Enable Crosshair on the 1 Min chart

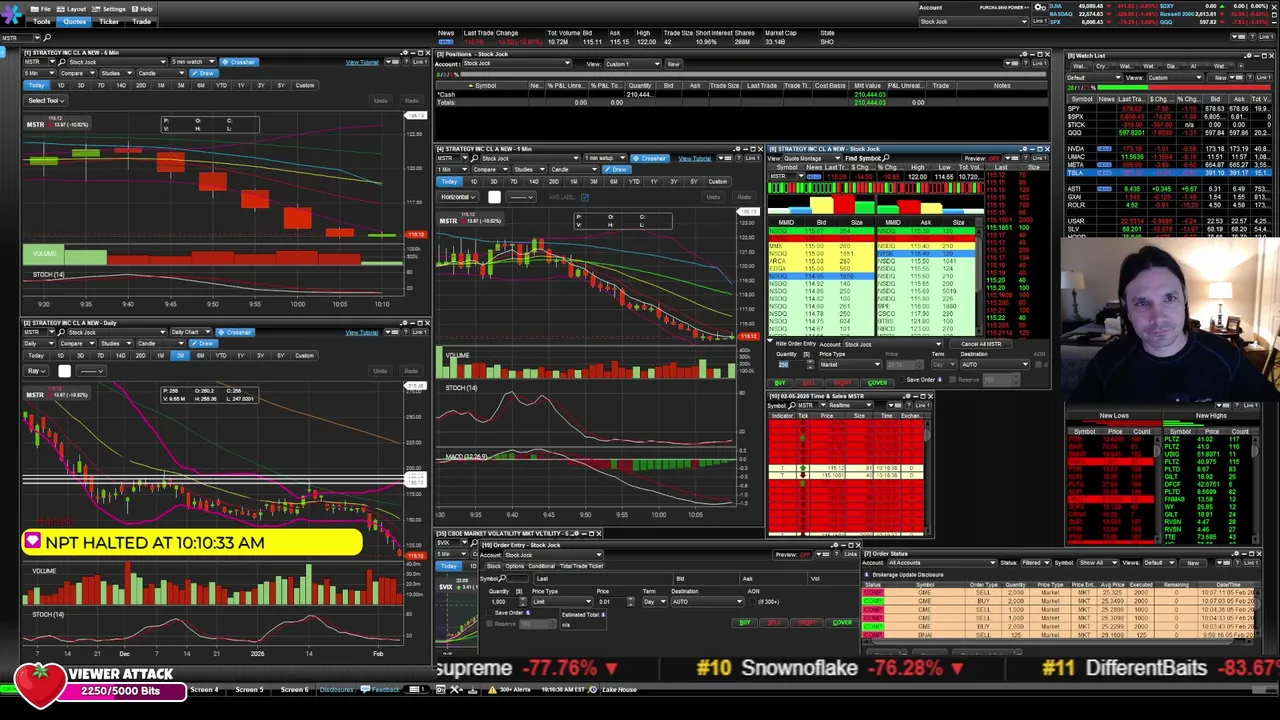(649, 158)
